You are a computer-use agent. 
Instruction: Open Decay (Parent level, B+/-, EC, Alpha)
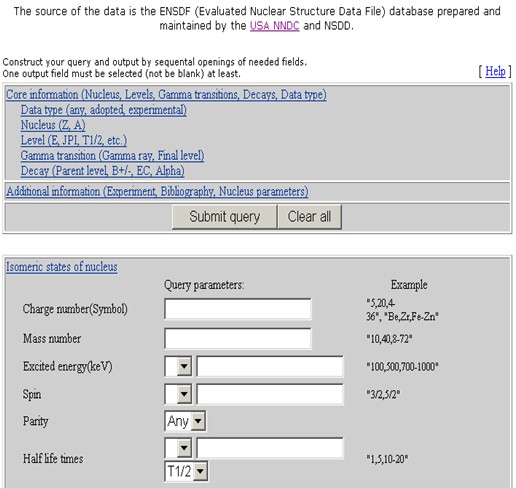pyautogui.click(x=102, y=171)
